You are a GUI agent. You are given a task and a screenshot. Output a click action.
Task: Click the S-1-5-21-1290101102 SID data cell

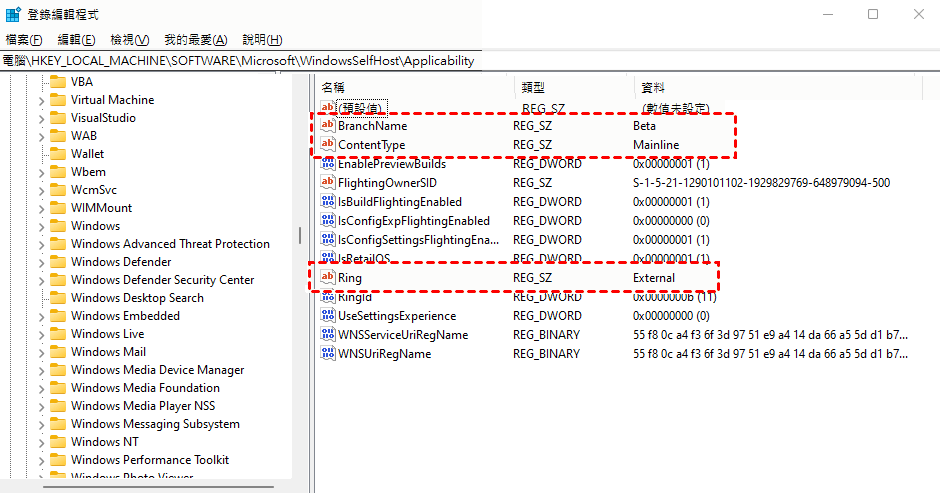point(761,182)
